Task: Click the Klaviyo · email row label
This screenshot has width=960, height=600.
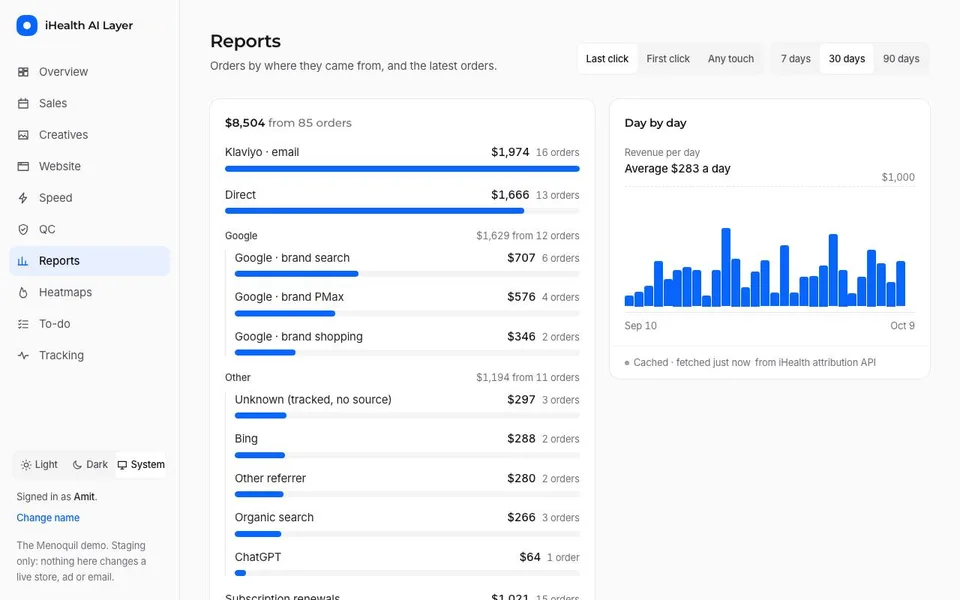Action: [262, 152]
